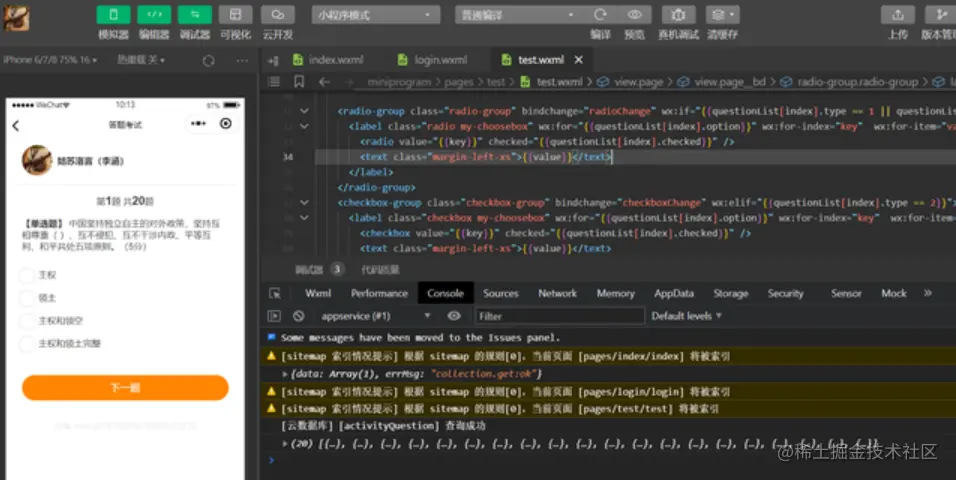The height and width of the screenshot is (480, 956).
Task: Click the inspect element picker icon
Action: (275, 293)
